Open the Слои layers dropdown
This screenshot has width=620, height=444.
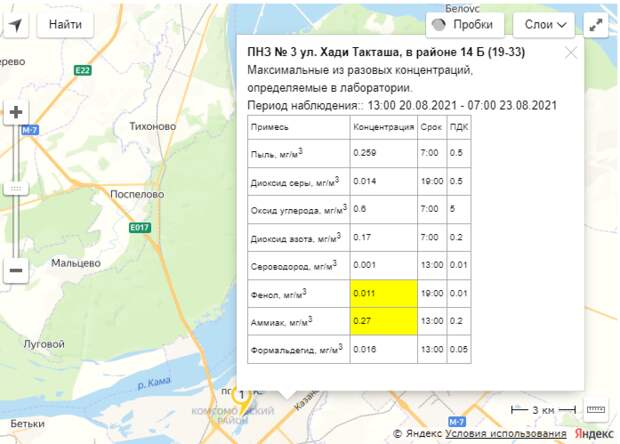point(544,24)
